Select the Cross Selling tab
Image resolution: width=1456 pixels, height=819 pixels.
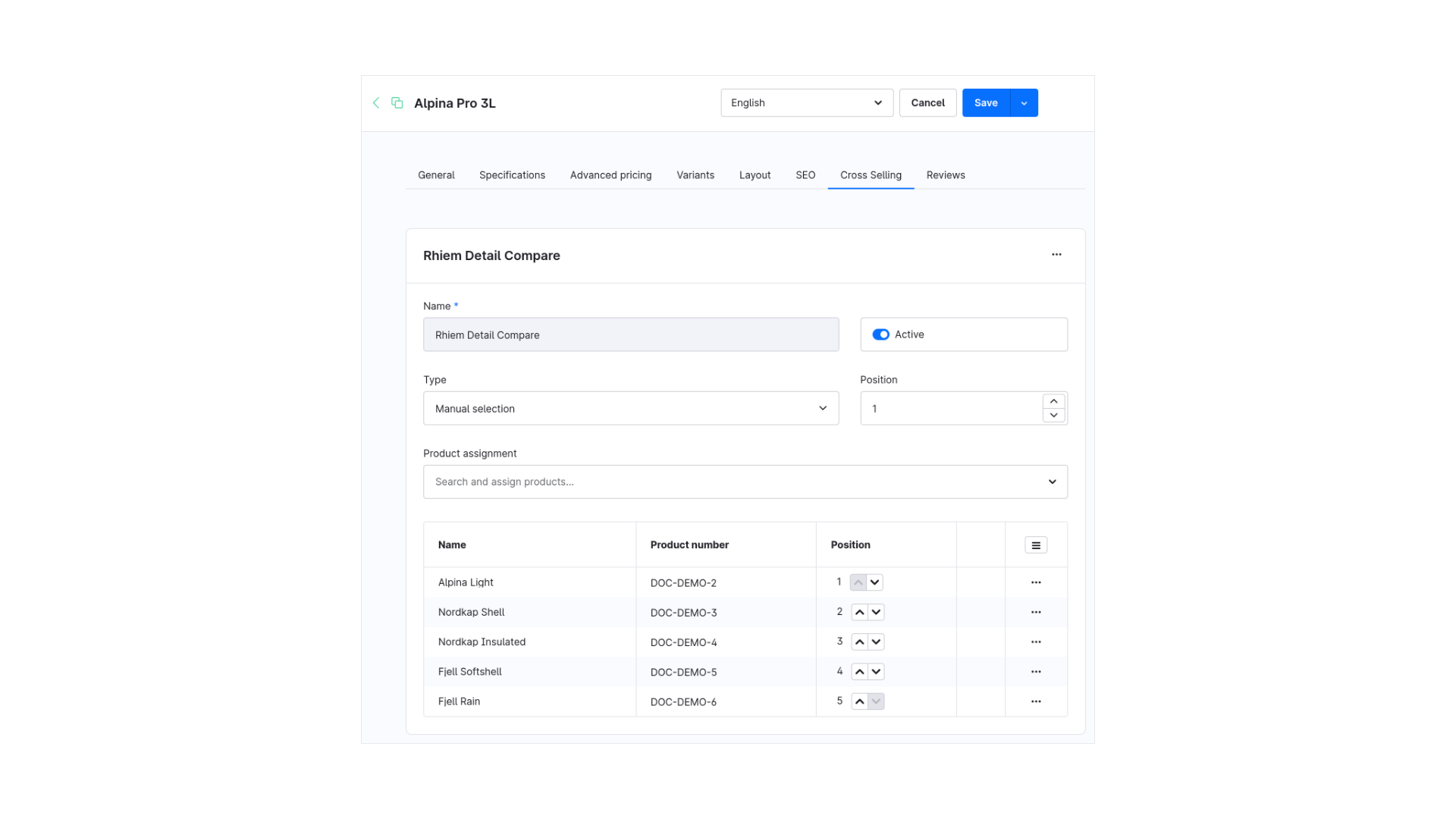[871, 175]
